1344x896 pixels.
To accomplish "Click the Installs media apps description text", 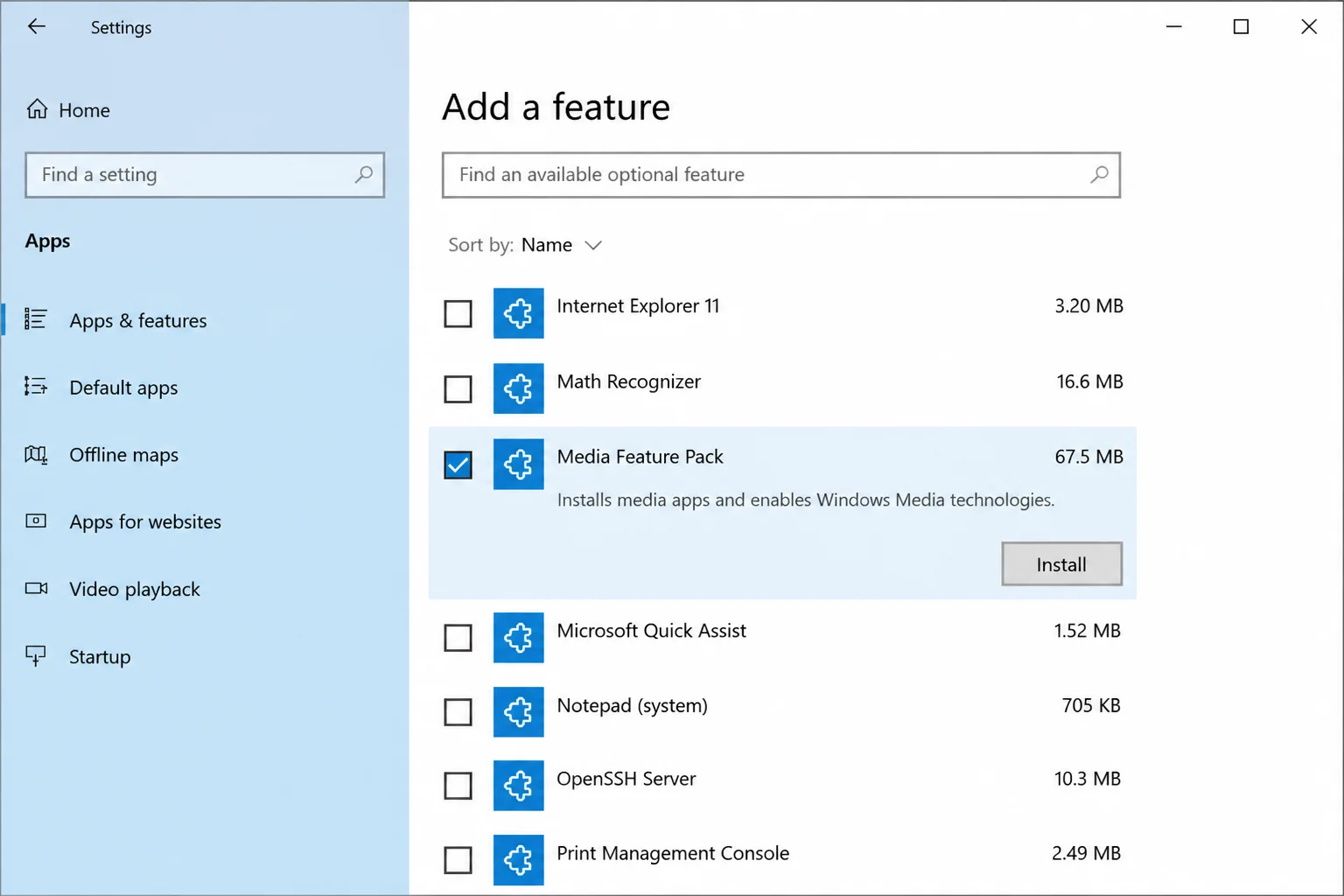I will click(805, 500).
